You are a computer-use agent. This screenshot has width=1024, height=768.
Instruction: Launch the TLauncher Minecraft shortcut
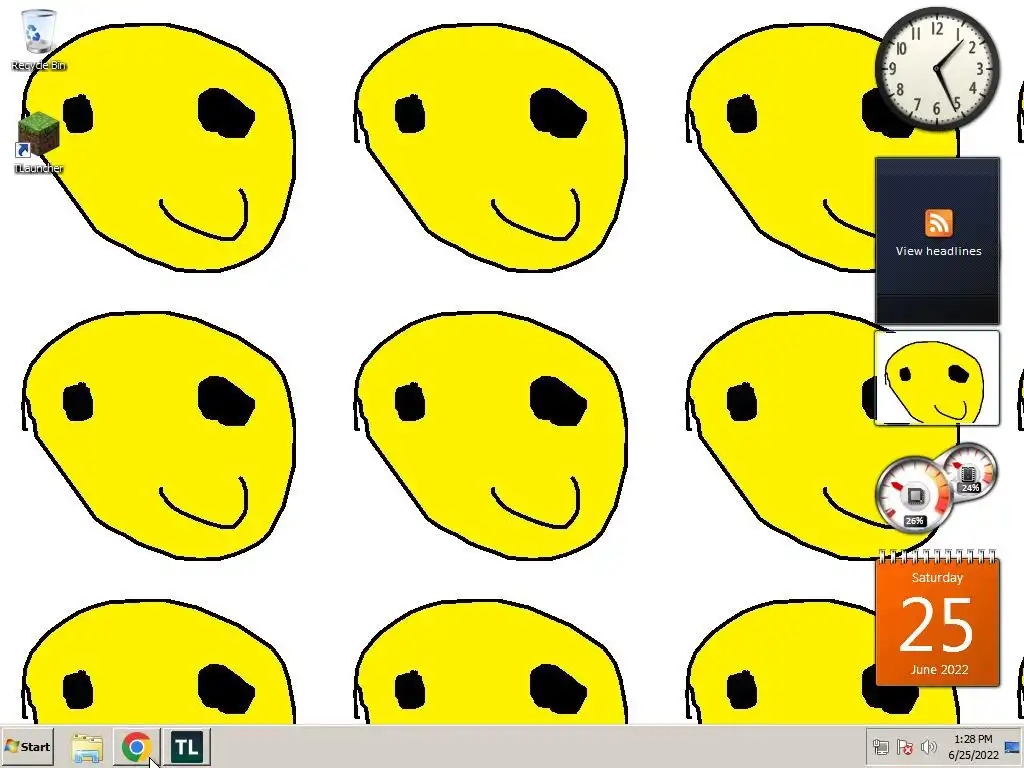pos(39,142)
